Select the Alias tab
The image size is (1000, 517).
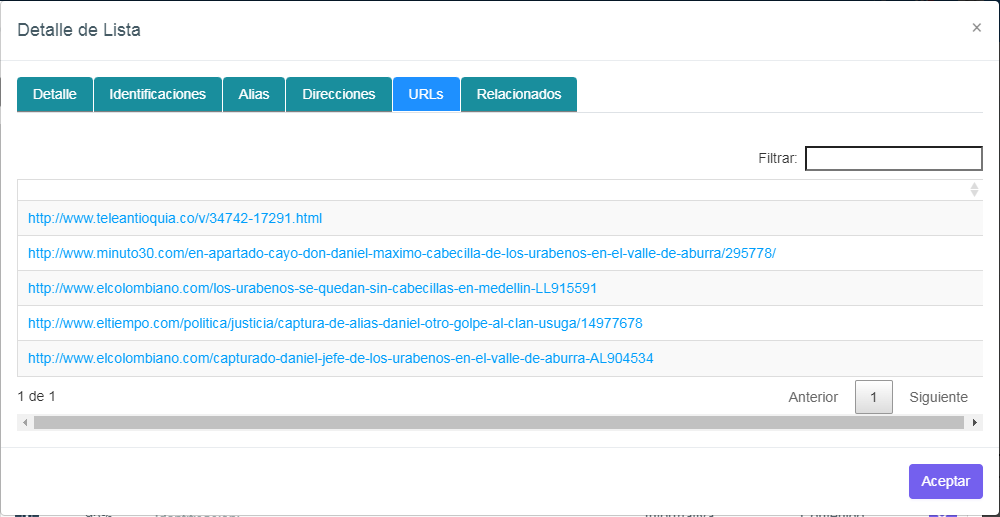pyautogui.click(x=254, y=94)
